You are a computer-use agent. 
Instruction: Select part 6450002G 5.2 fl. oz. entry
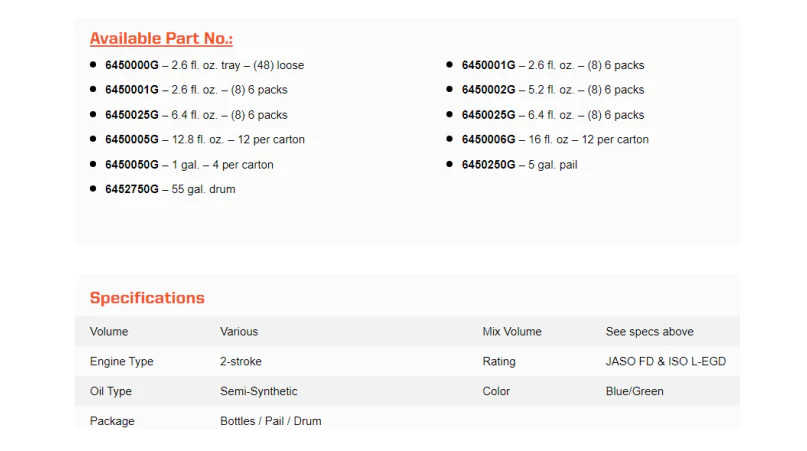(553, 90)
